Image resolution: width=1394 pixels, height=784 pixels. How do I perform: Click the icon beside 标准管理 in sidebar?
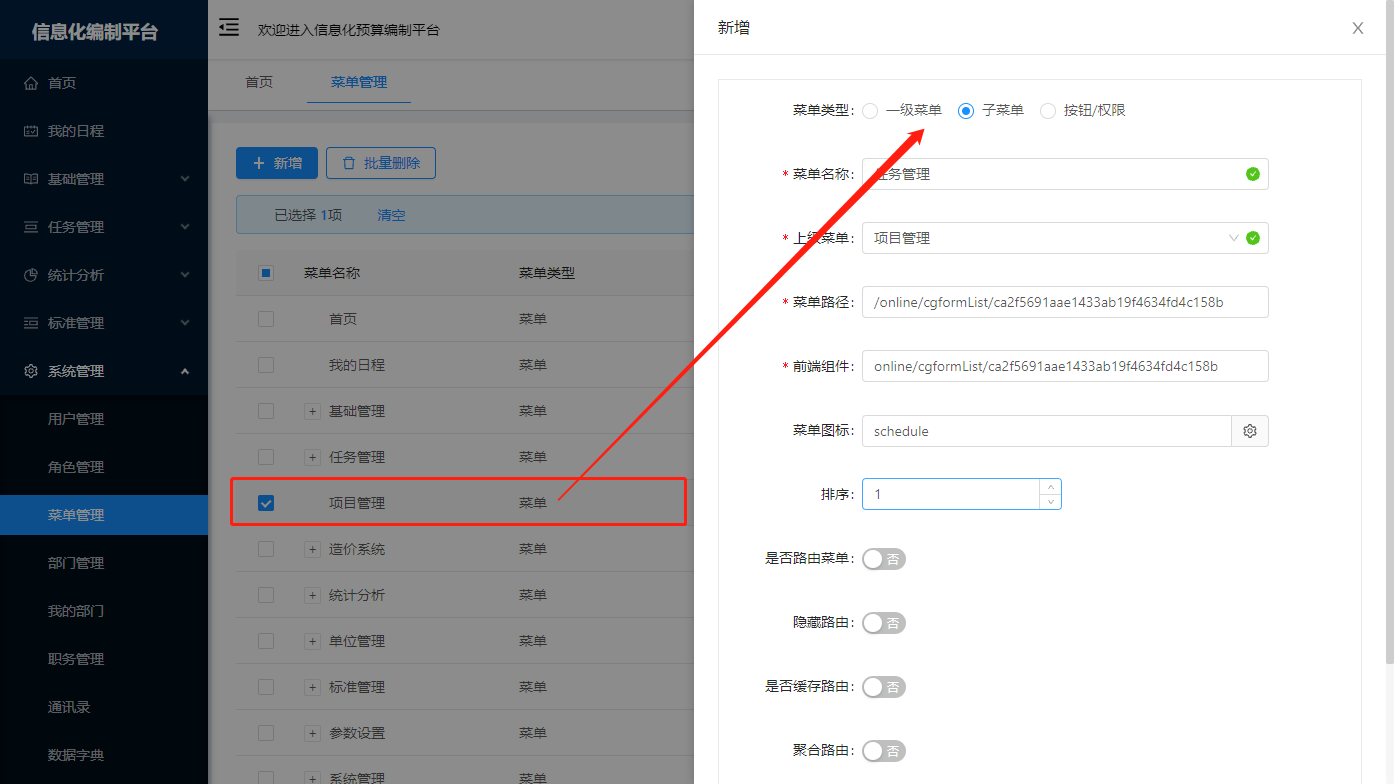(x=31, y=323)
